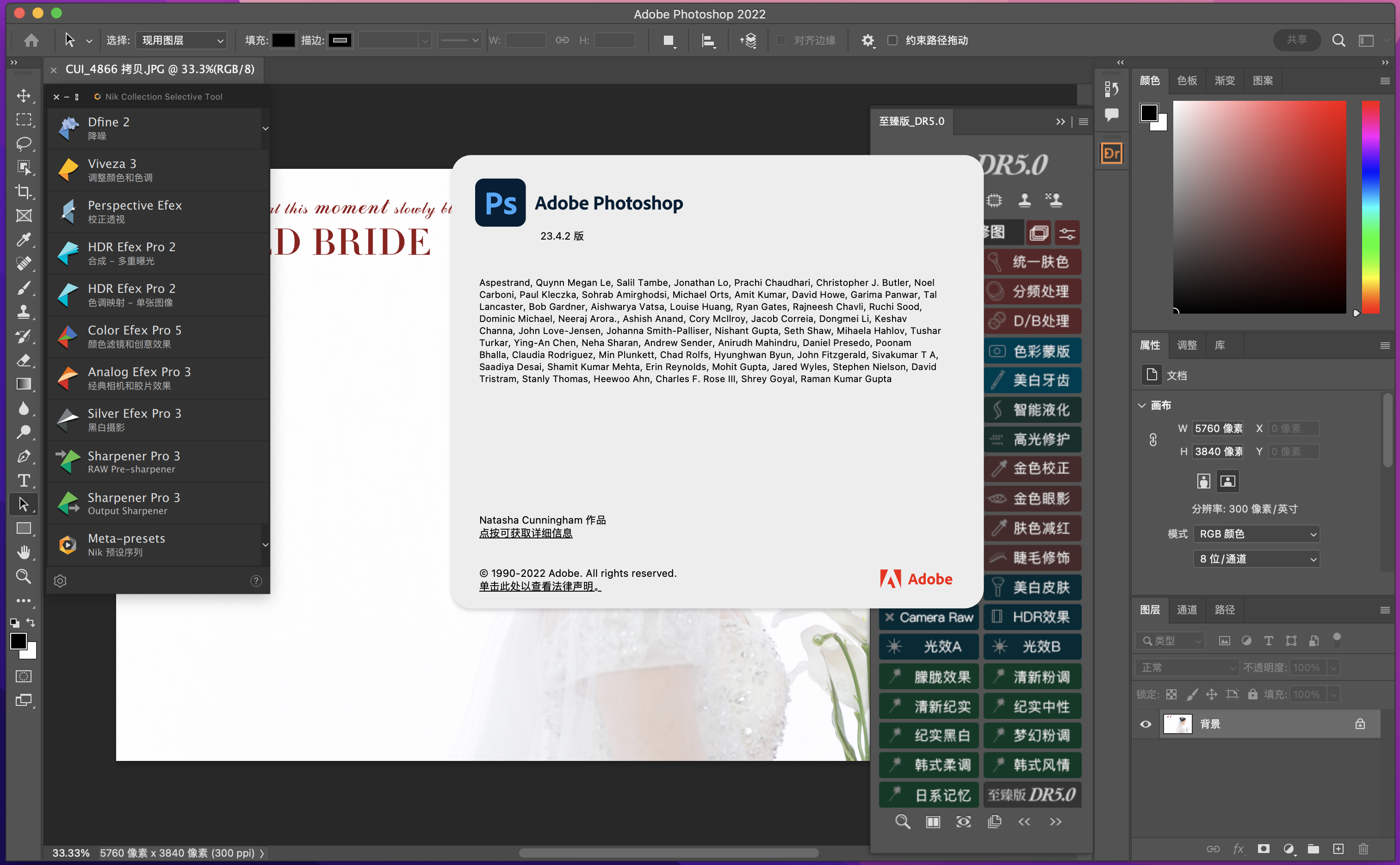
Task: Click the 点按可获取详细信息 link
Action: (x=525, y=532)
